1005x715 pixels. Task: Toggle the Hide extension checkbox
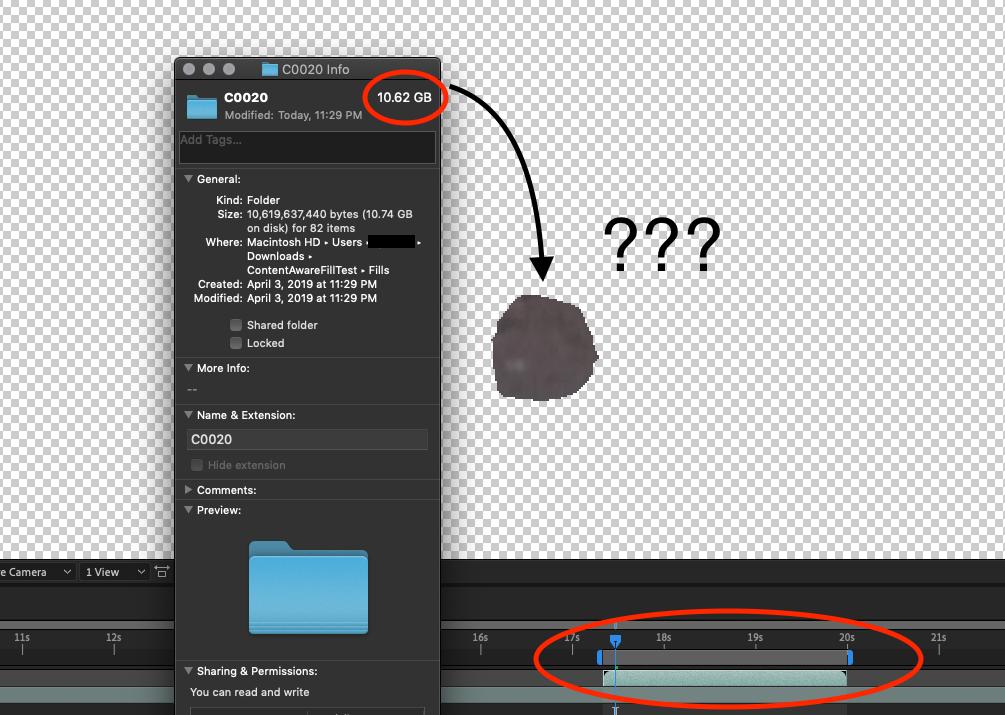[197, 464]
